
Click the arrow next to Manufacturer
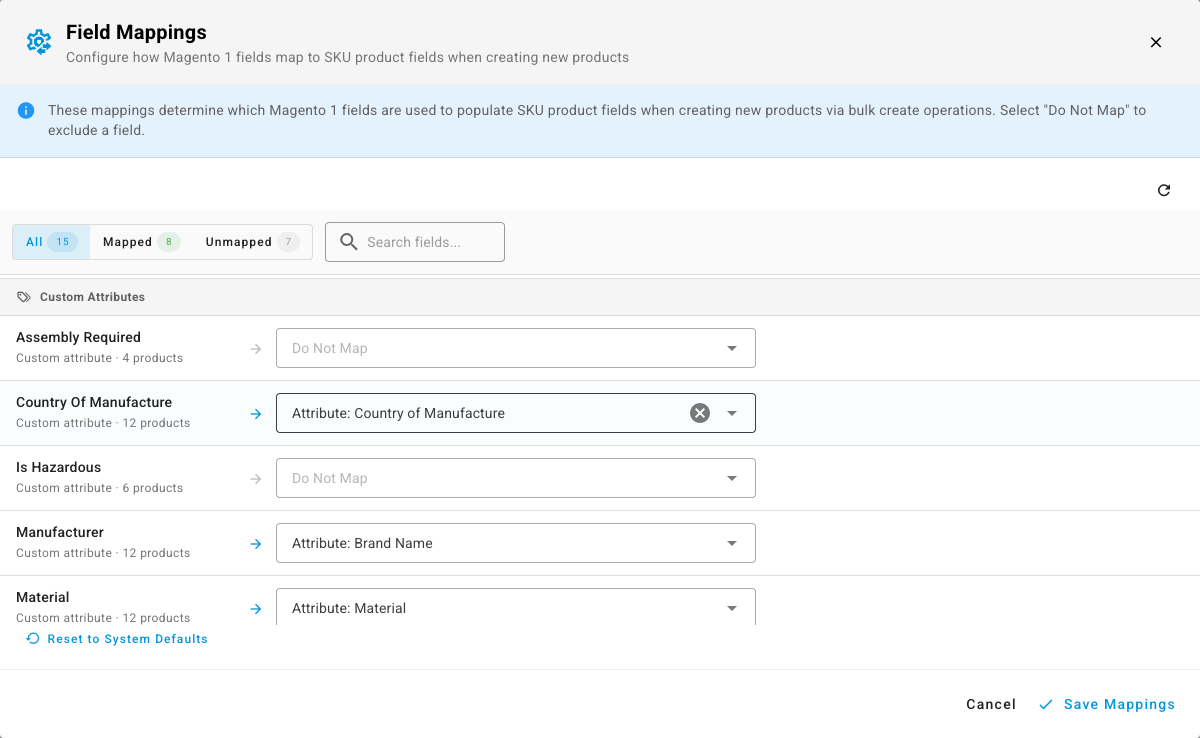(256, 544)
